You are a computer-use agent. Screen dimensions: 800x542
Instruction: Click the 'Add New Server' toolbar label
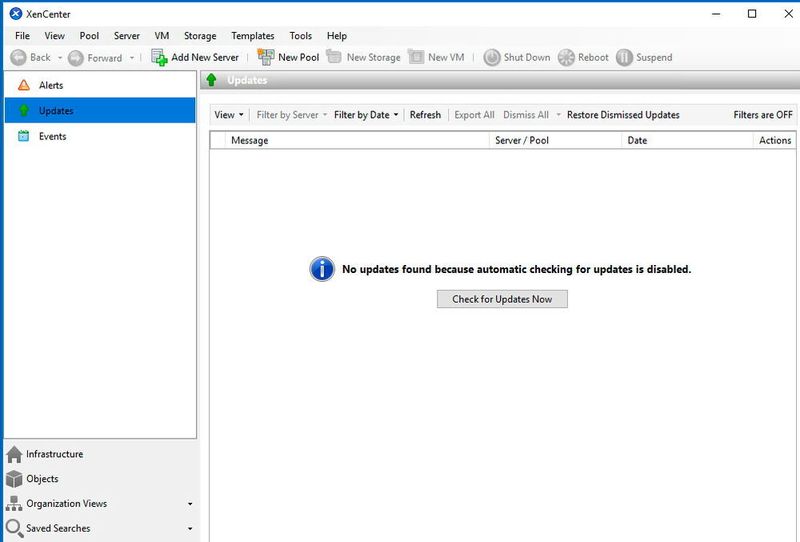click(x=205, y=57)
